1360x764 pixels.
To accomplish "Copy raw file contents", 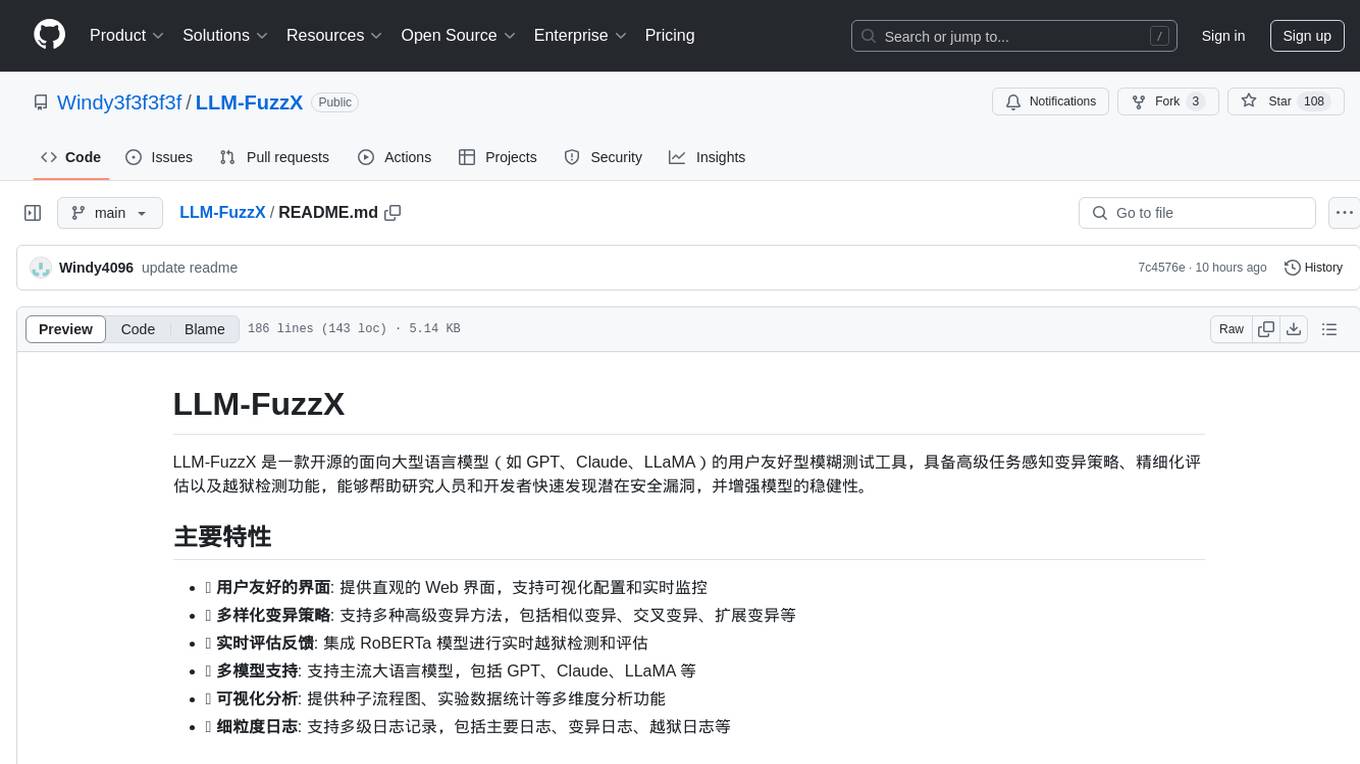I will point(1266,329).
